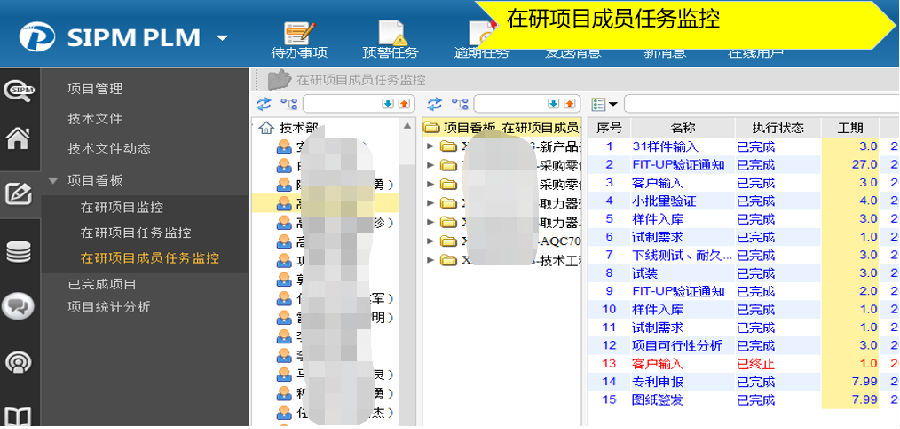Click the 专利申报 task name link

[657, 381]
